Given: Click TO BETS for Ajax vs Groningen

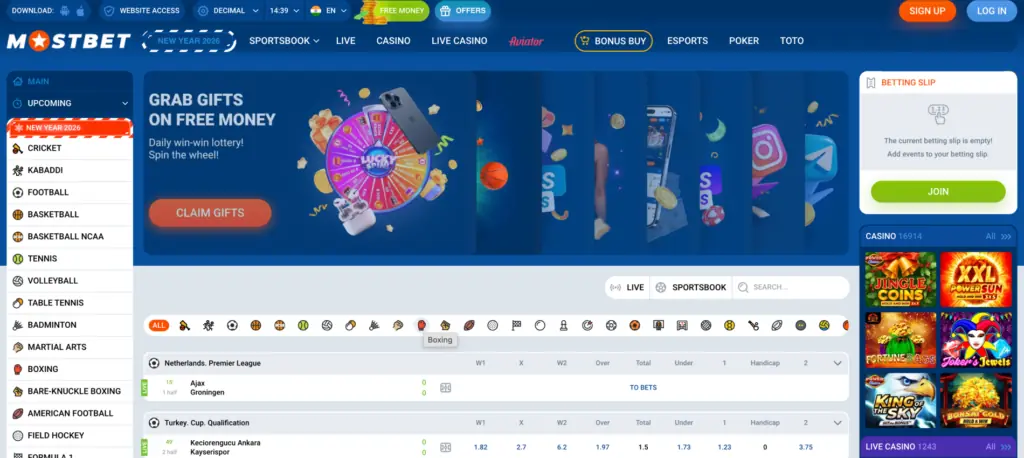Looking at the screenshot, I should [643, 387].
